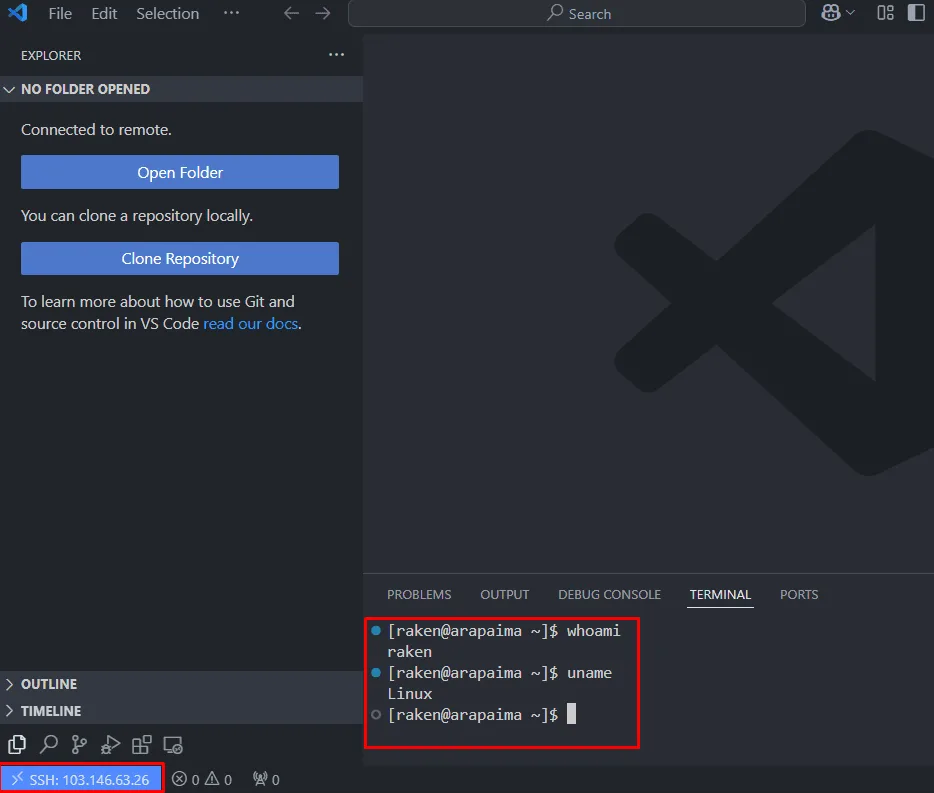Open the Extensions view
This screenshot has height=793, width=934.
[142, 744]
